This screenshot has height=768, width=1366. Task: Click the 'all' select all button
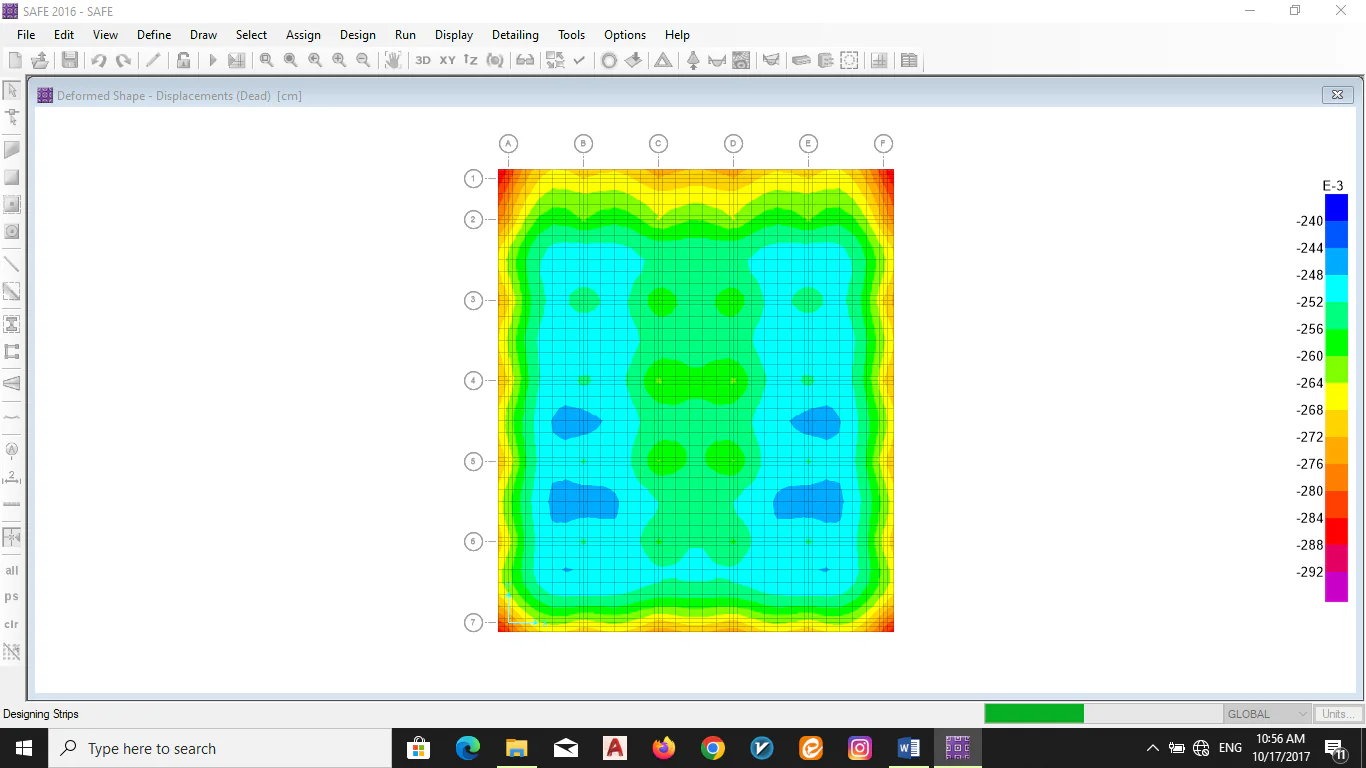(12, 570)
